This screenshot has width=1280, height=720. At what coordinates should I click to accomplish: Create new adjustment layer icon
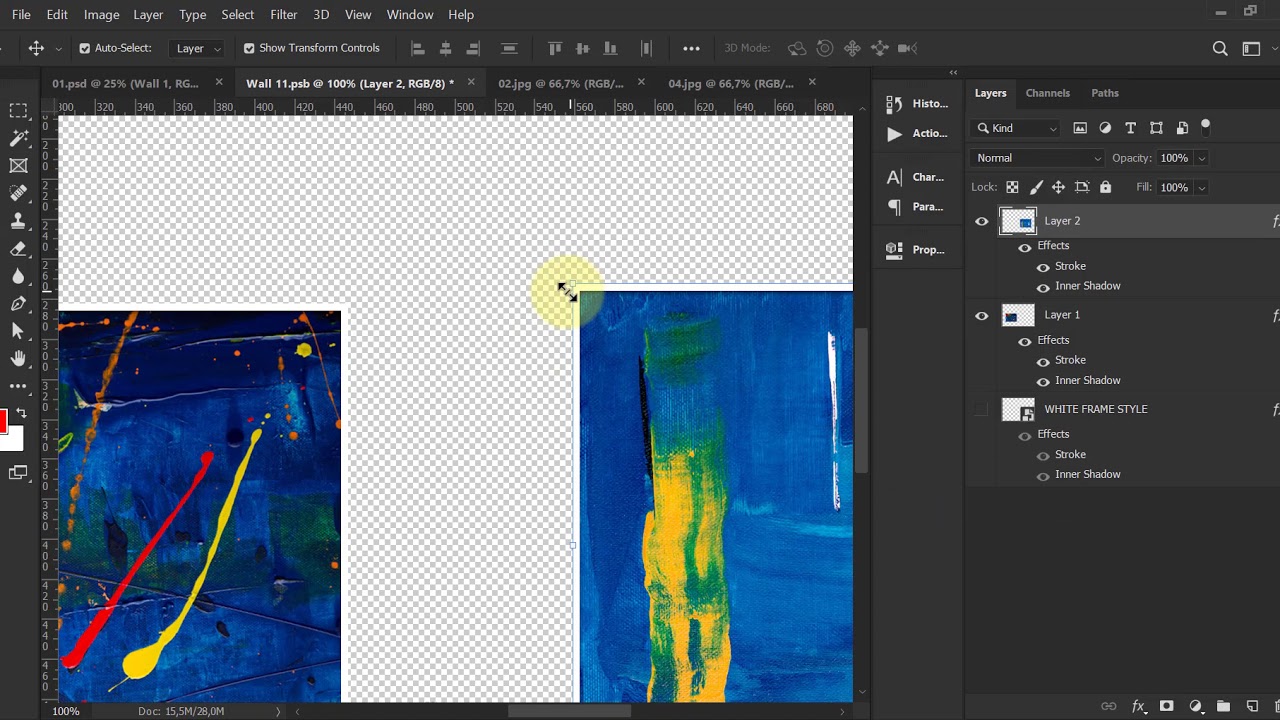click(x=1195, y=707)
